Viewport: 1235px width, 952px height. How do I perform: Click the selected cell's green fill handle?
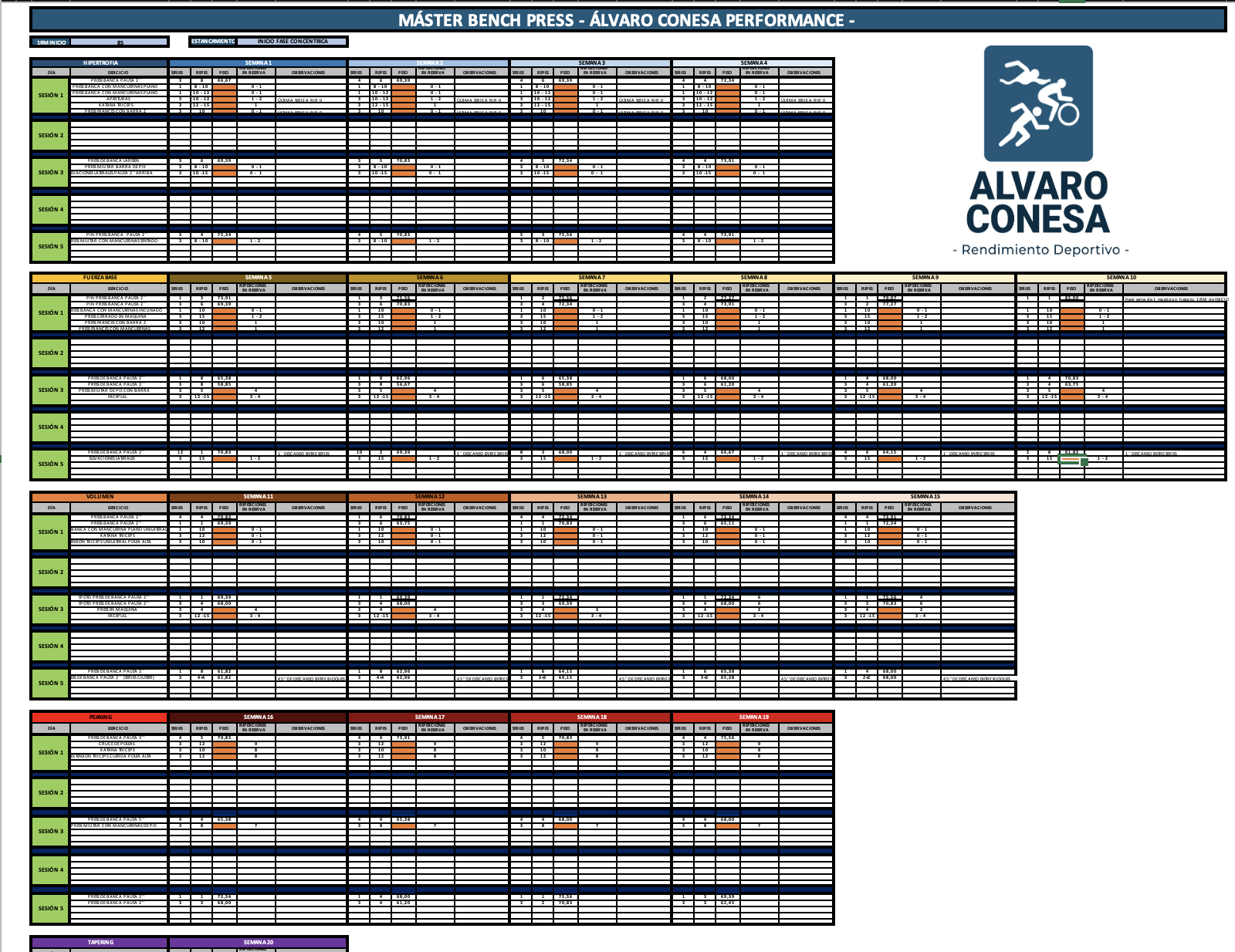(x=1084, y=462)
